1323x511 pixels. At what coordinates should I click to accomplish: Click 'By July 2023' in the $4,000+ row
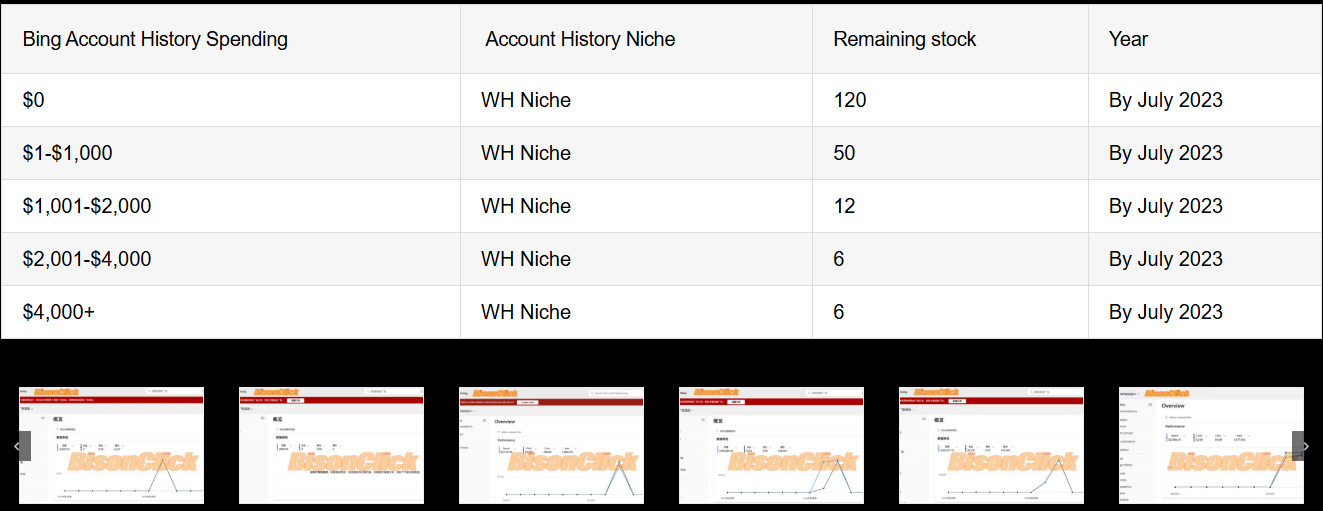1166,312
